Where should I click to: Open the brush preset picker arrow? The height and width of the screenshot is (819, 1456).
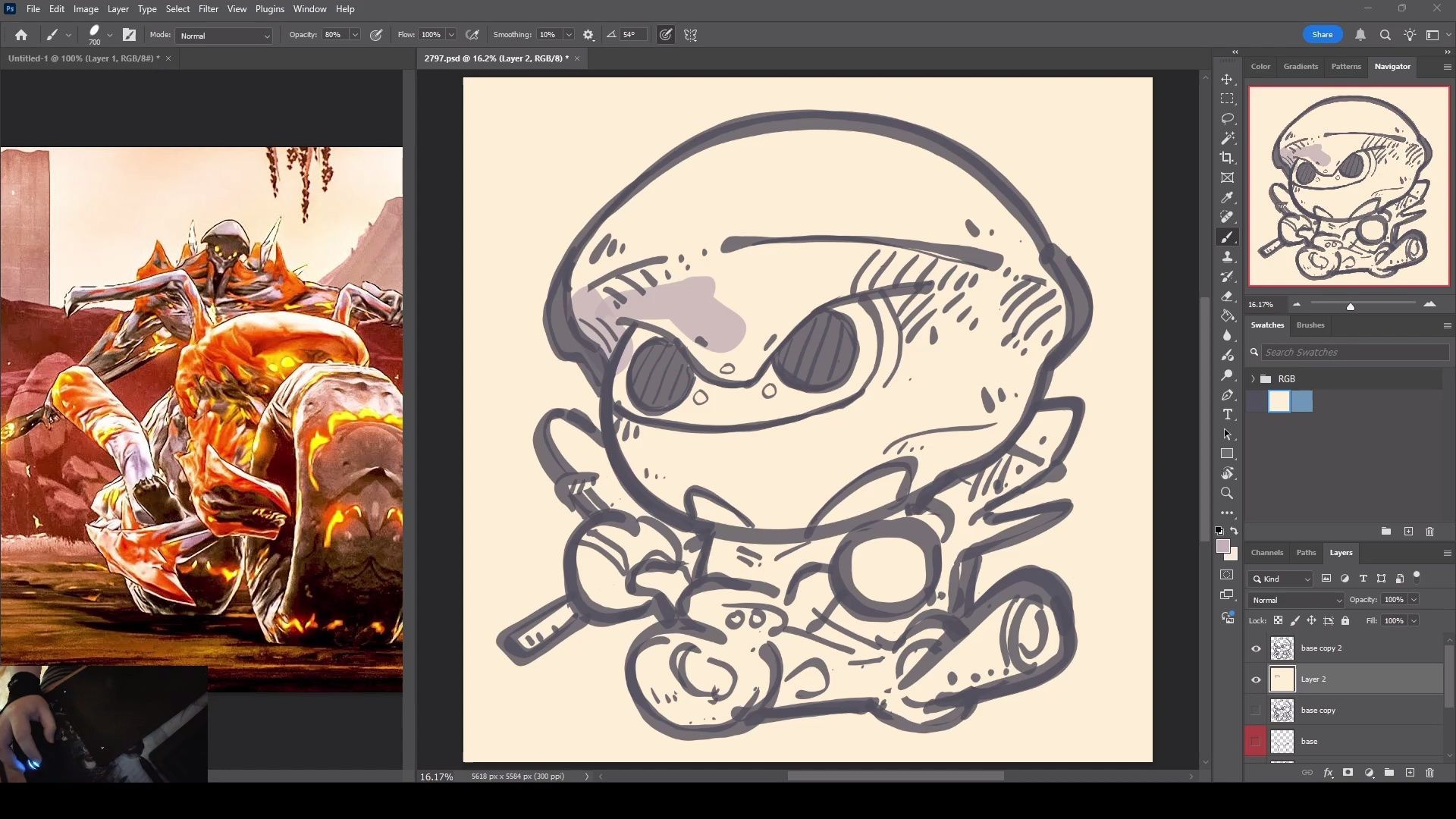110,35
